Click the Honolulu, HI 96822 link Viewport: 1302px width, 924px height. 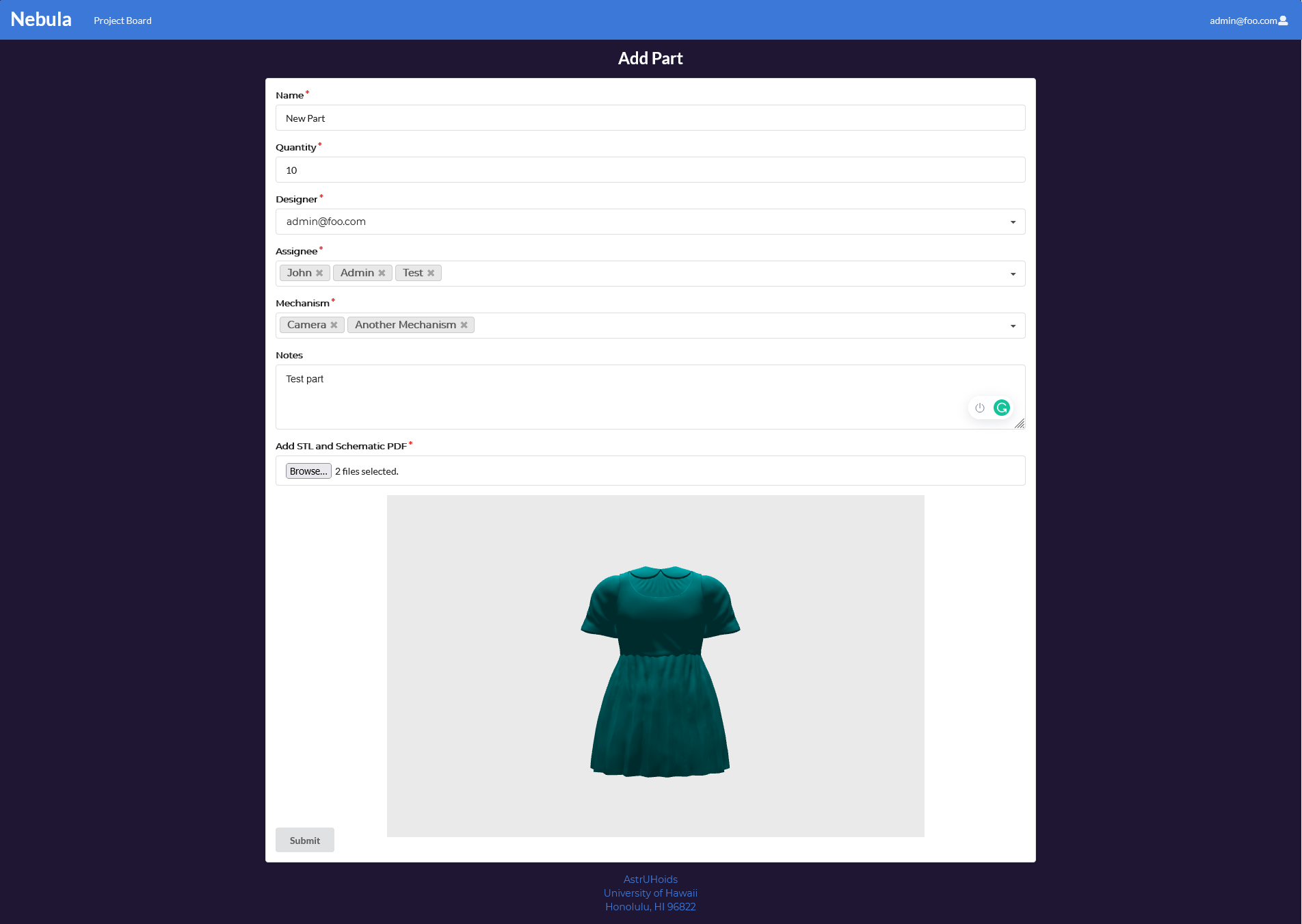[x=650, y=907]
